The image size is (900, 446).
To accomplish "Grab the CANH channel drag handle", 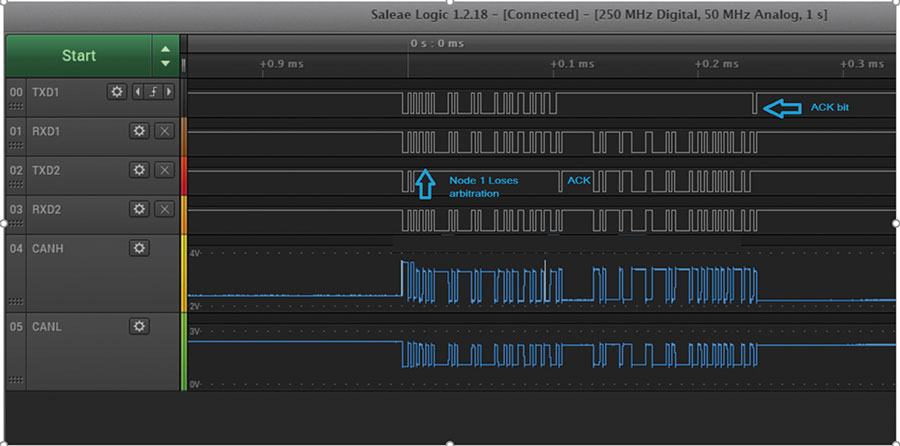I will point(16,301).
